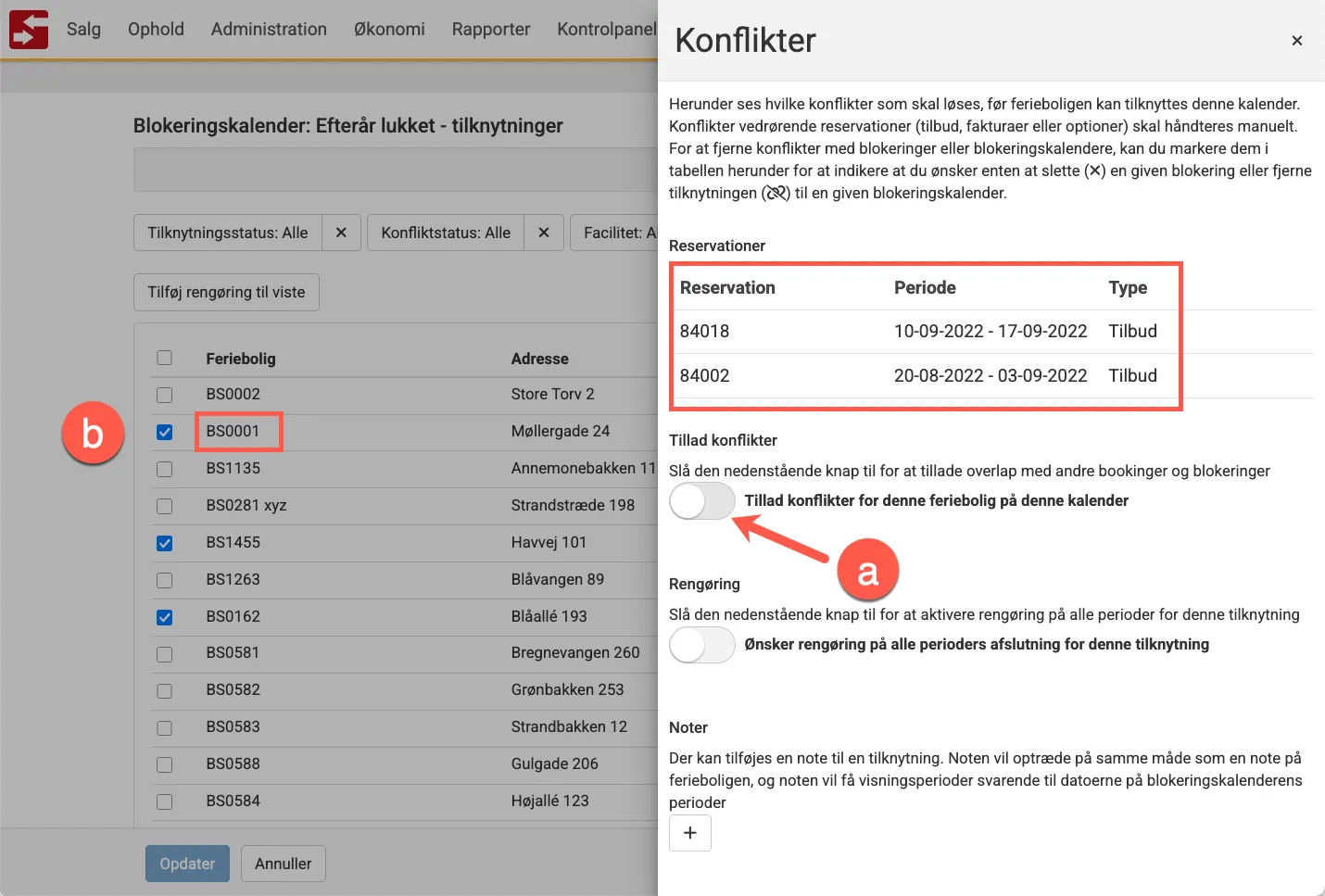
Task: Open the Tilknytningsstatus: Alle dropdown
Action: (x=227, y=233)
